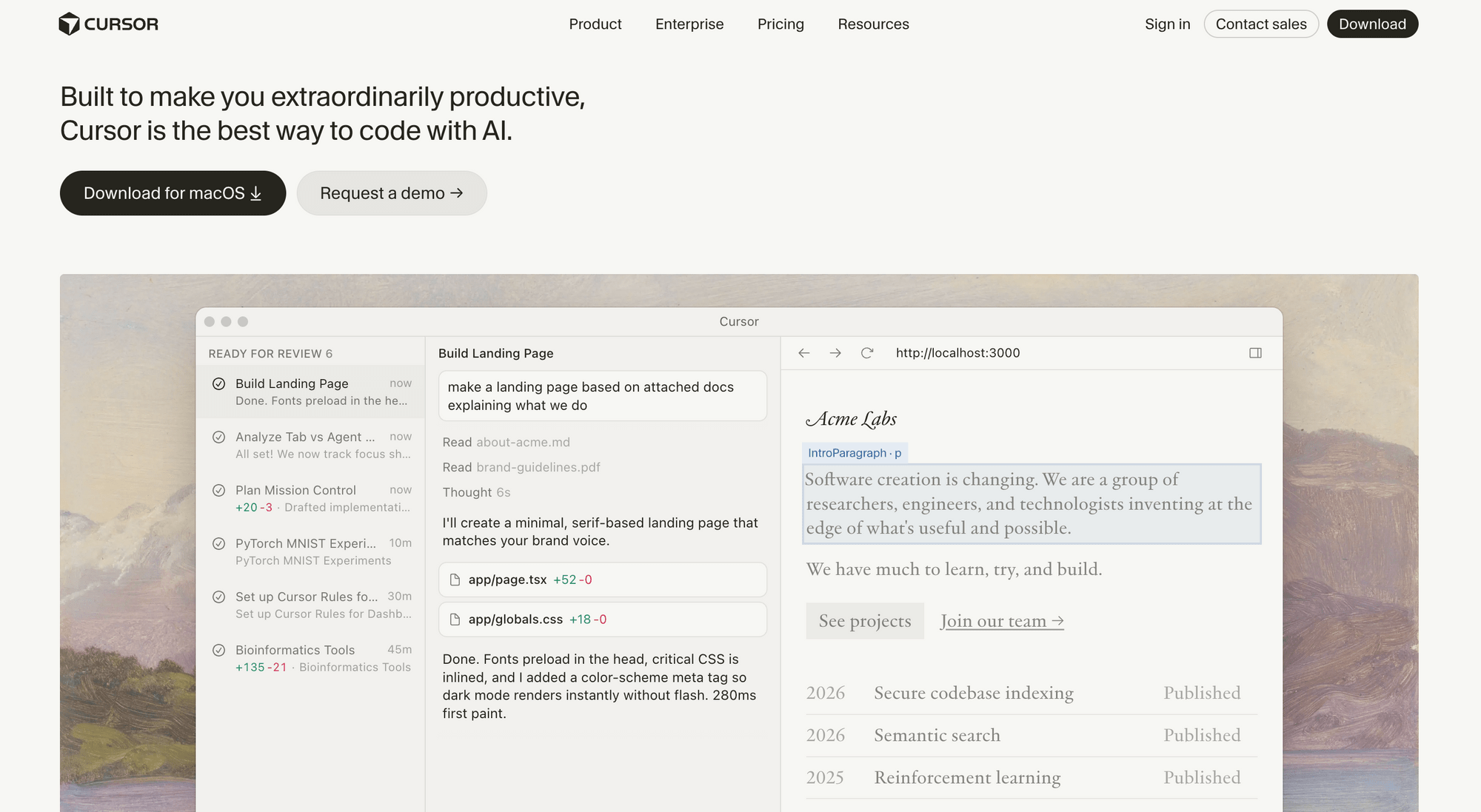Select Enterprise in the top navigation
Viewport: 1481px width, 812px height.
(689, 24)
